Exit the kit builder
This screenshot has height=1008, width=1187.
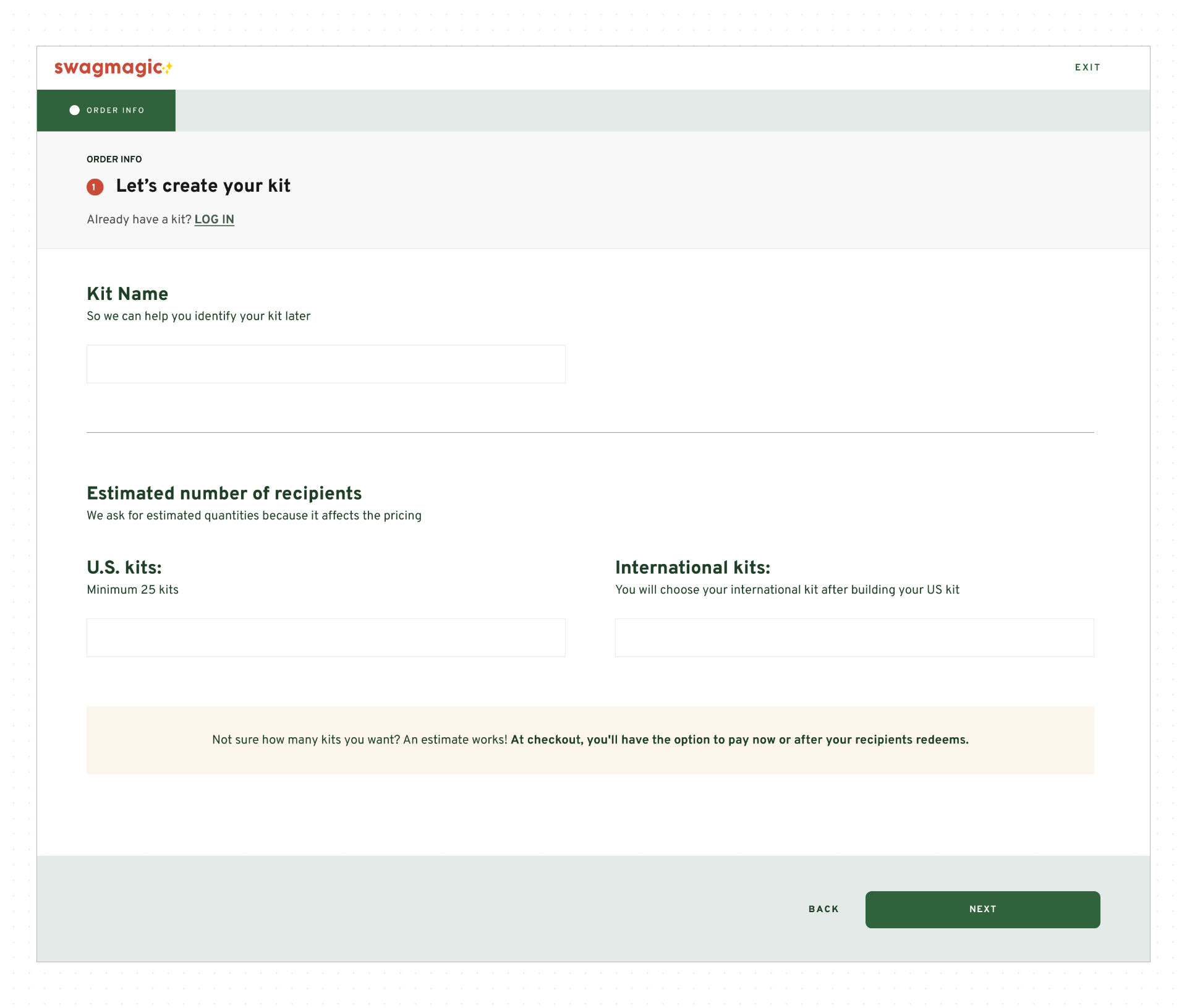coord(1087,67)
